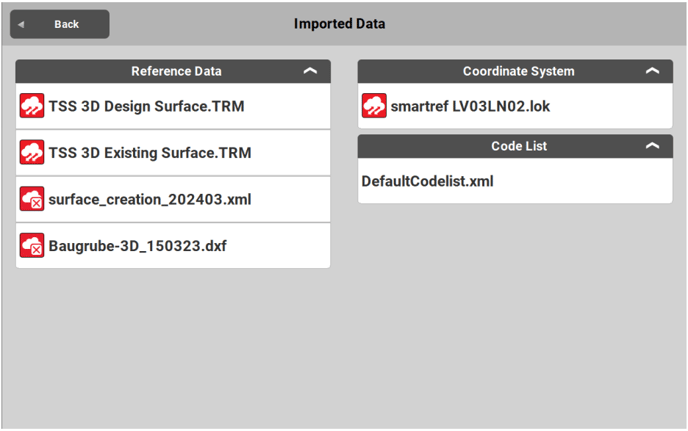Viewport: 688px width, 431px height.
Task: Collapse the Coordinate System section chevron
Action: [x=652, y=72]
